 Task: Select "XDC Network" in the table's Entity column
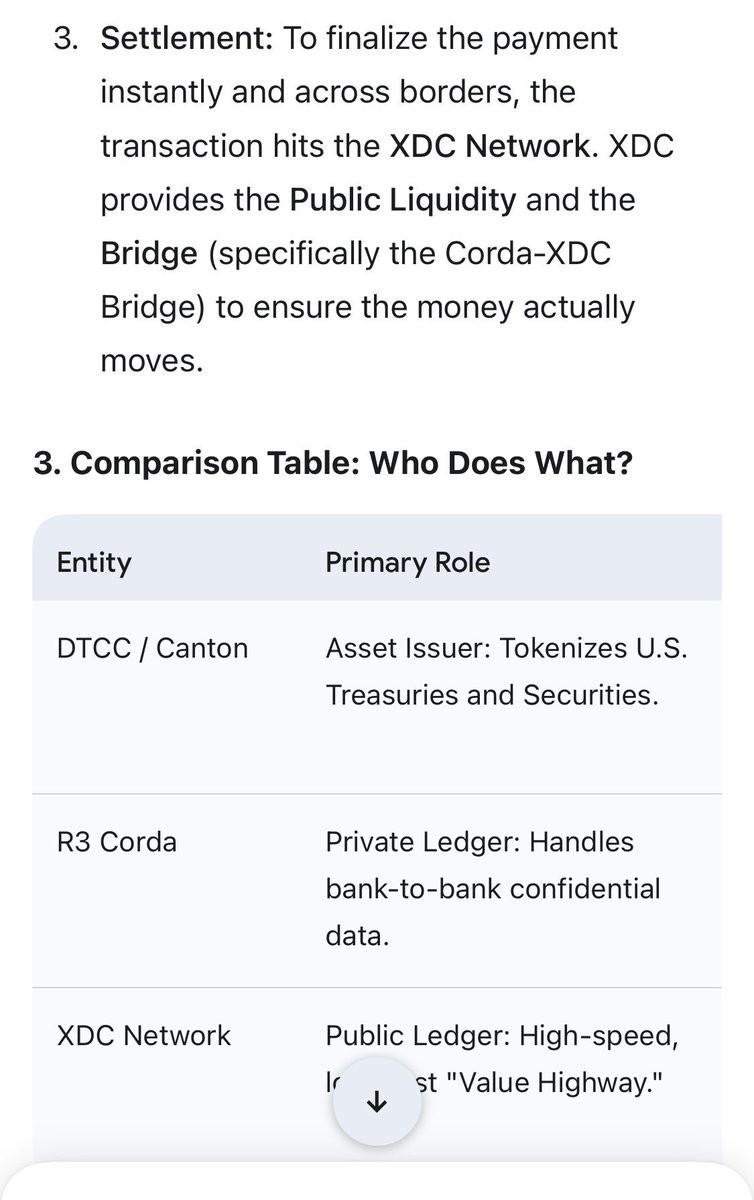pyautogui.click(x=144, y=1035)
